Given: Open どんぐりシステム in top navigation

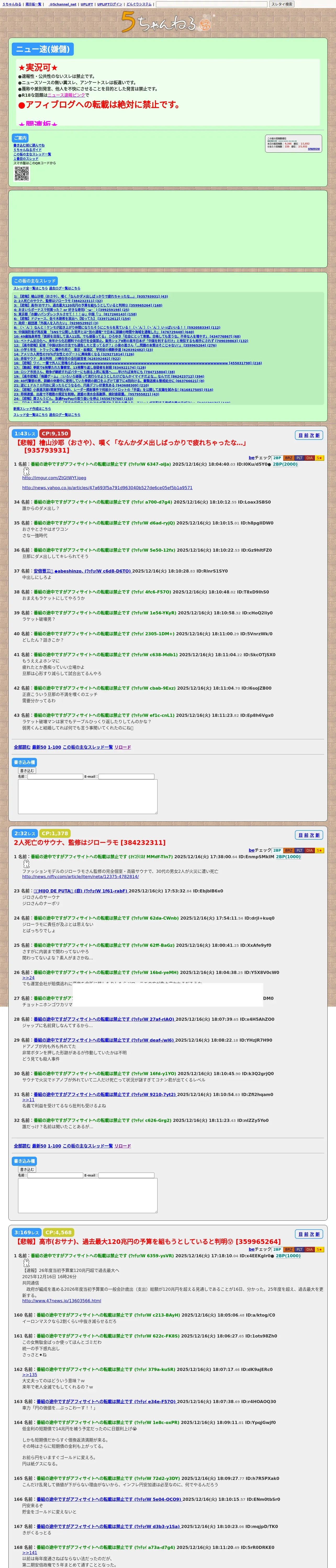Looking at the screenshot, I should [139, 4].
